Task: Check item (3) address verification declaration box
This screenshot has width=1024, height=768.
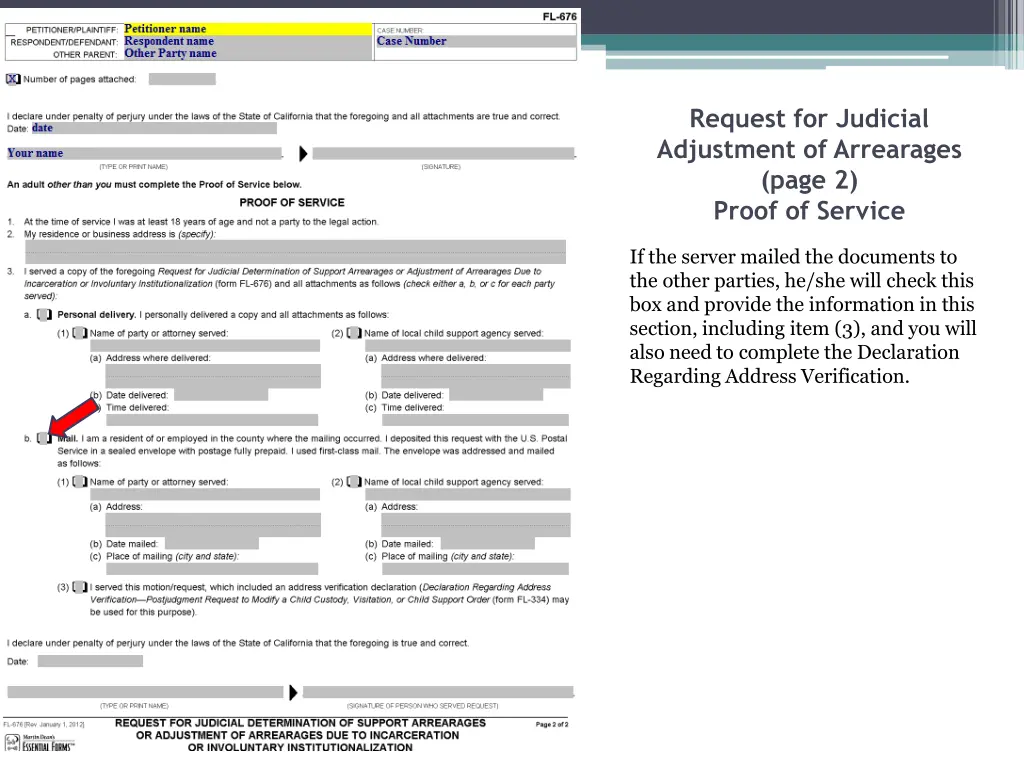Action: (80, 587)
